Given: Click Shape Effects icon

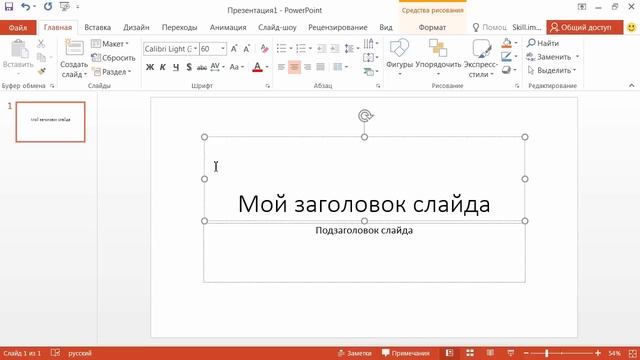Looking at the screenshot, I should (x=507, y=70).
